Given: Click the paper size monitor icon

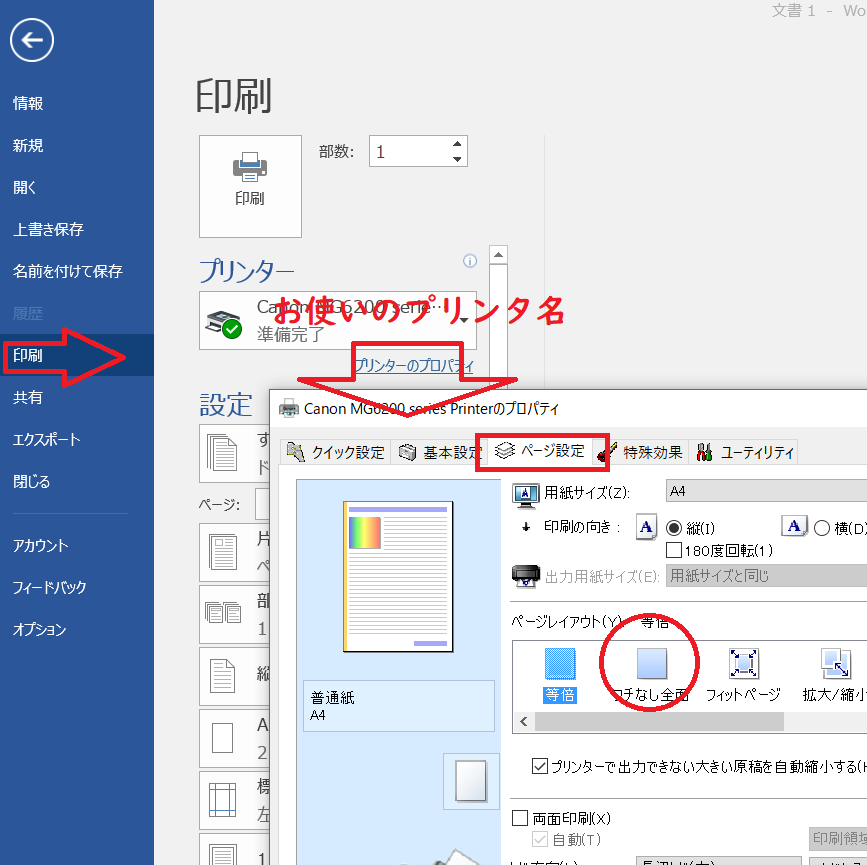Looking at the screenshot, I should pyautogui.click(x=525, y=495).
